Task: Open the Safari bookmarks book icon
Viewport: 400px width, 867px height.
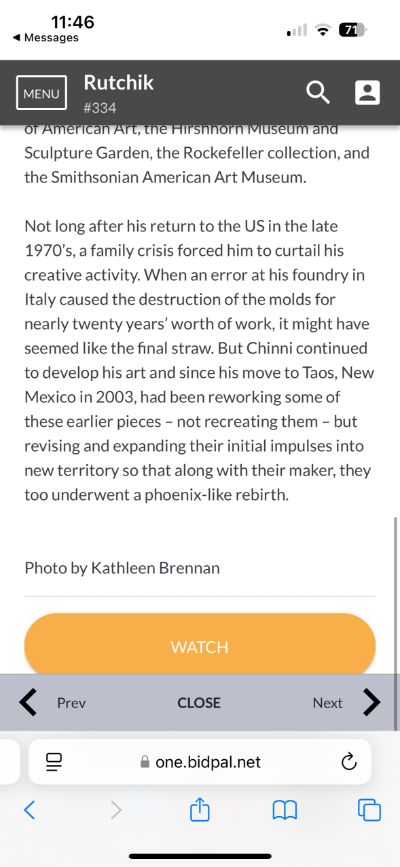Action: [x=285, y=811]
